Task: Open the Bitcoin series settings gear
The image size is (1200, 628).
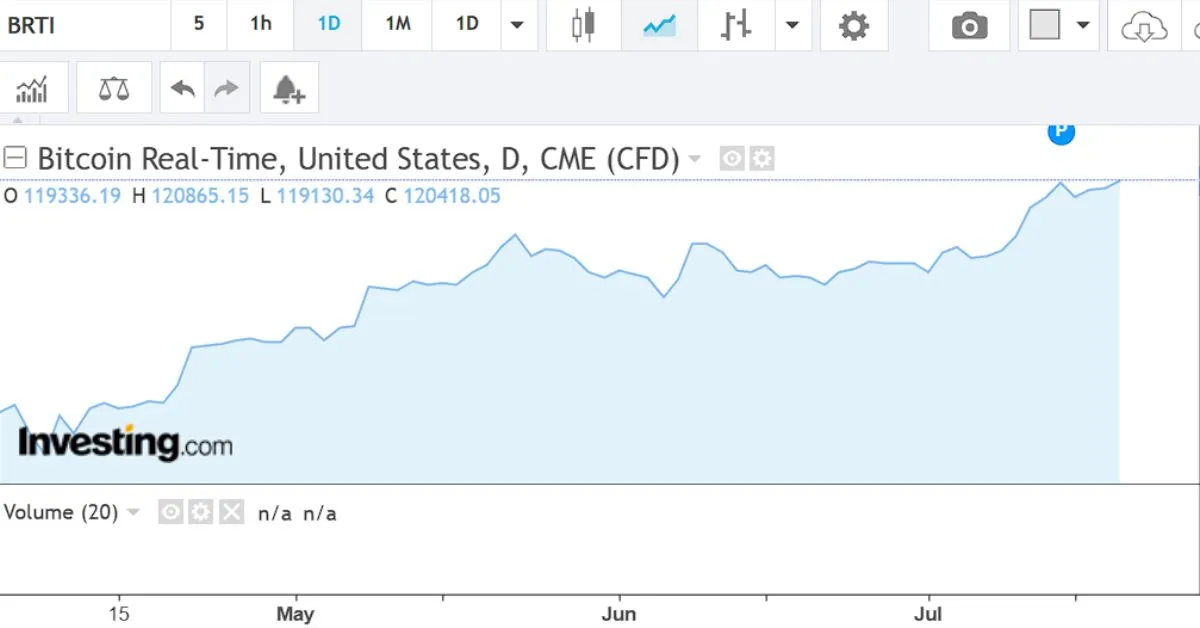Action: pyautogui.click(x=762, y=158)
